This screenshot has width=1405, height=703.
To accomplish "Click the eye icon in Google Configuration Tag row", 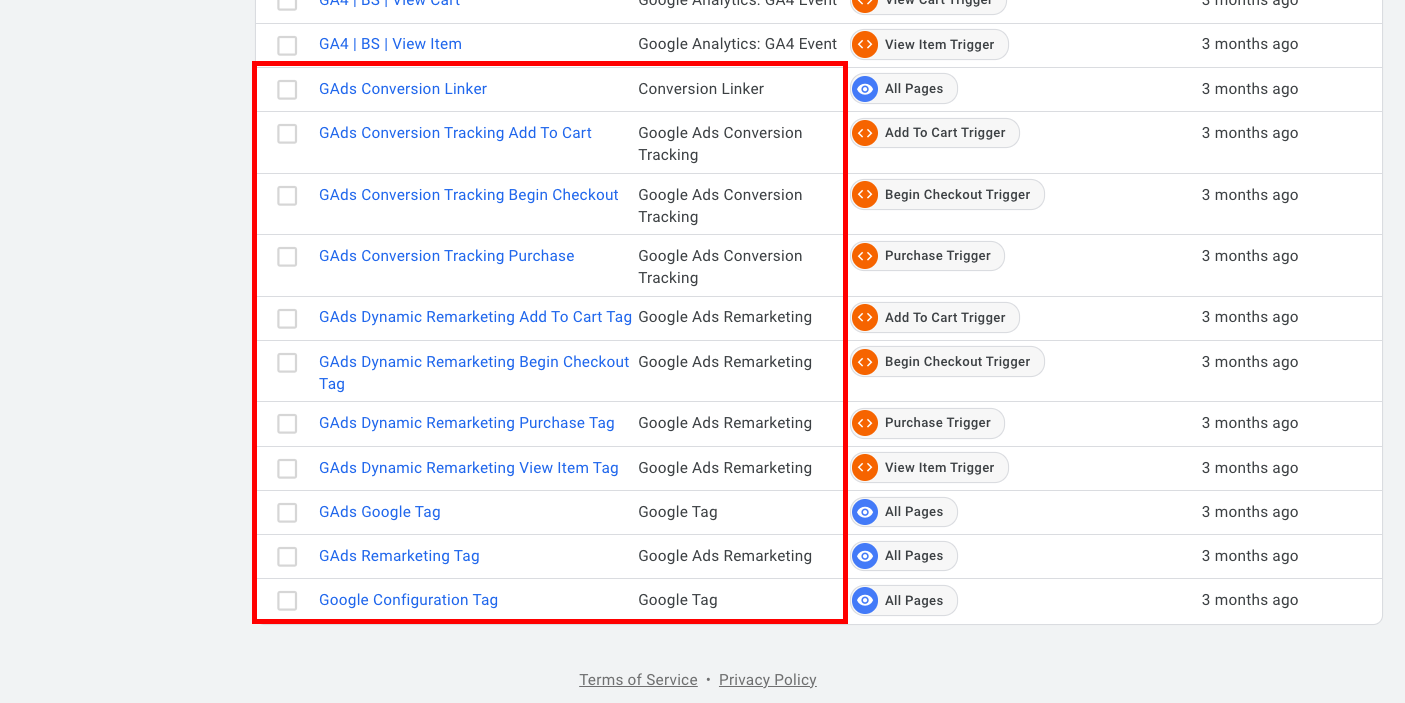I will (865, 601).
